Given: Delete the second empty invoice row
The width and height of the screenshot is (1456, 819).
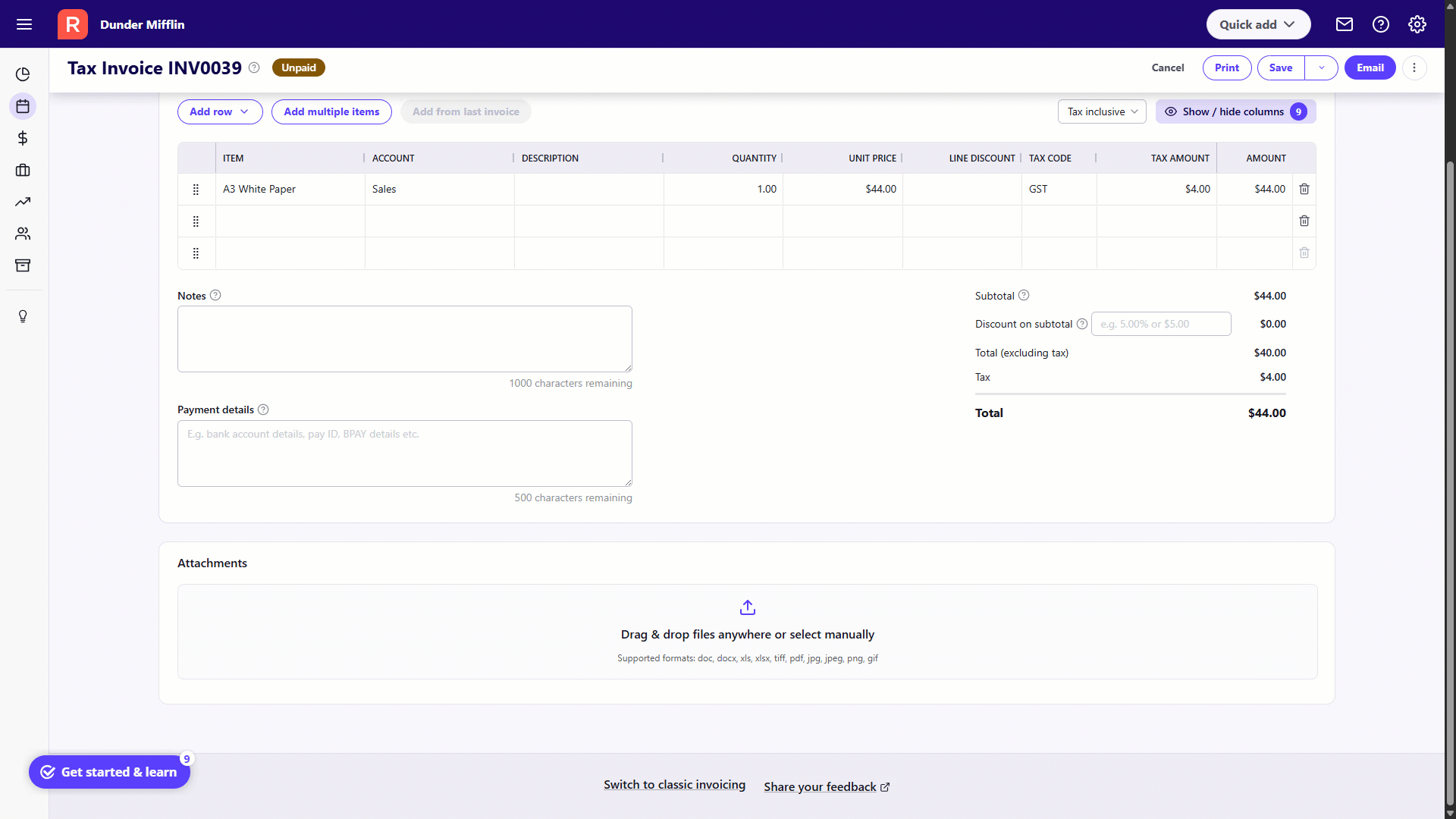Looking at the screenshot, I should pos(1304,221).
